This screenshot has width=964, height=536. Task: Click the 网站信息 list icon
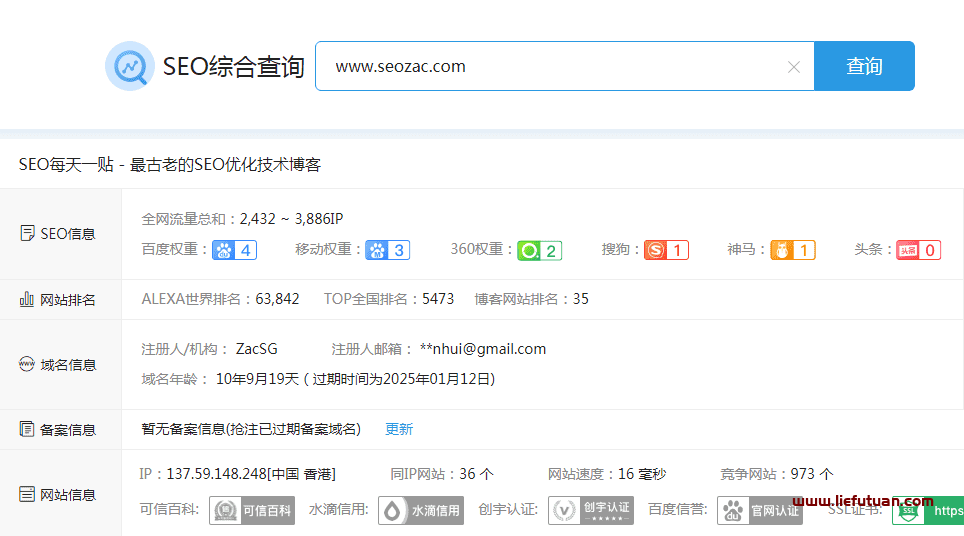(26, 494)
